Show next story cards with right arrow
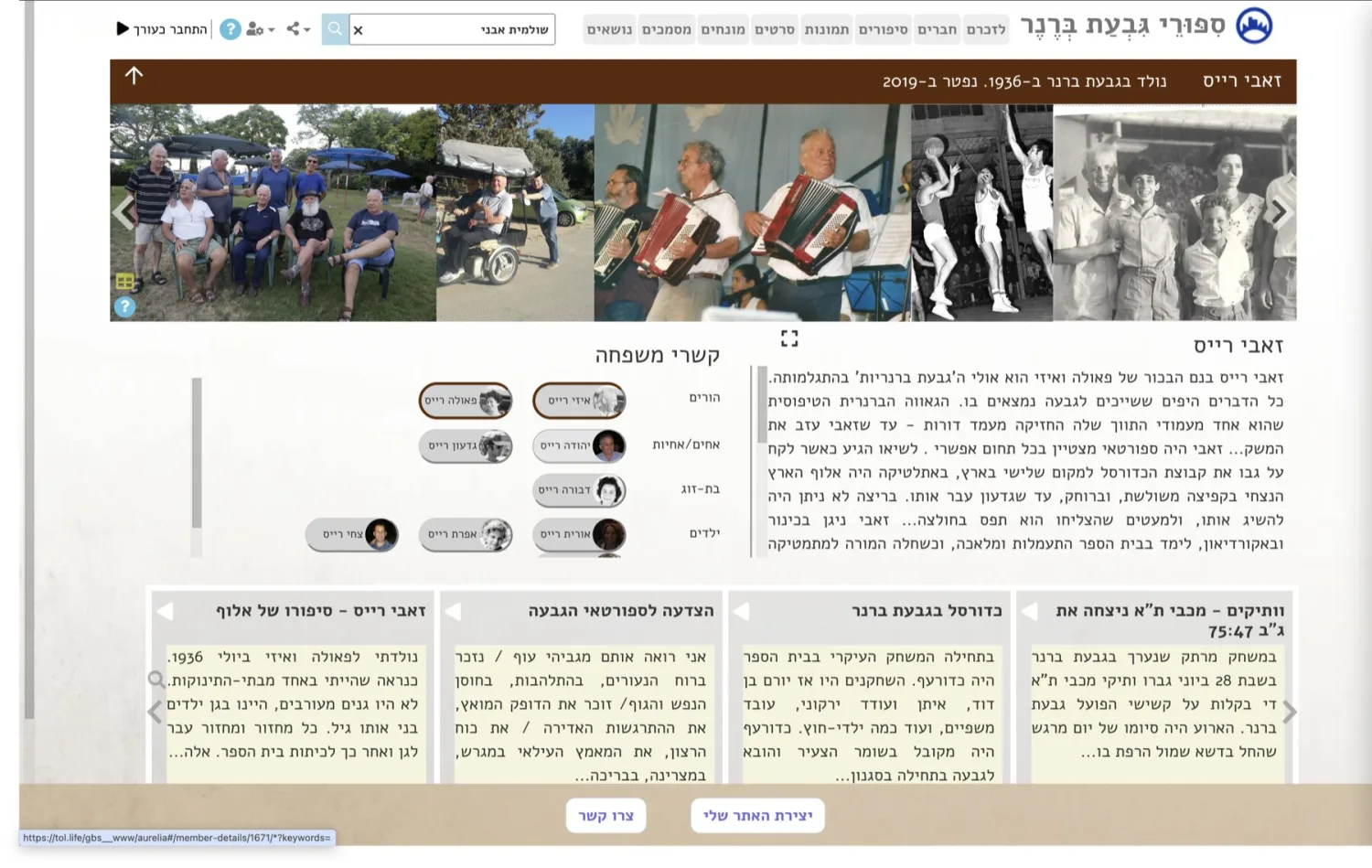The image size is (1372, 868). point(1290,712)
